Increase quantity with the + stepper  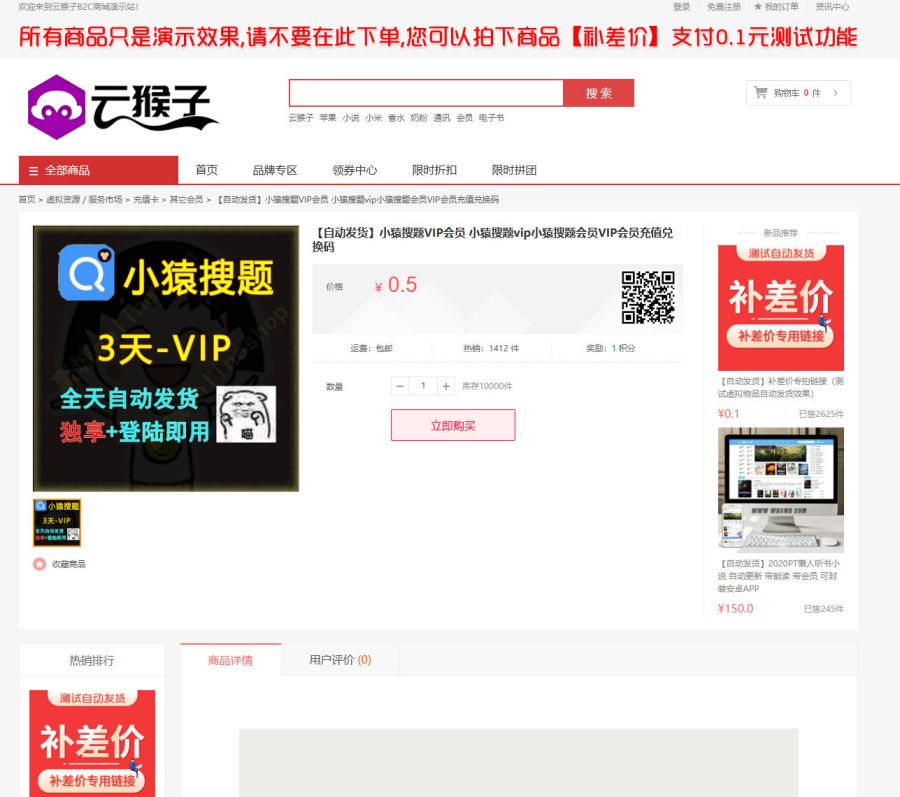(x=448, y=385)
